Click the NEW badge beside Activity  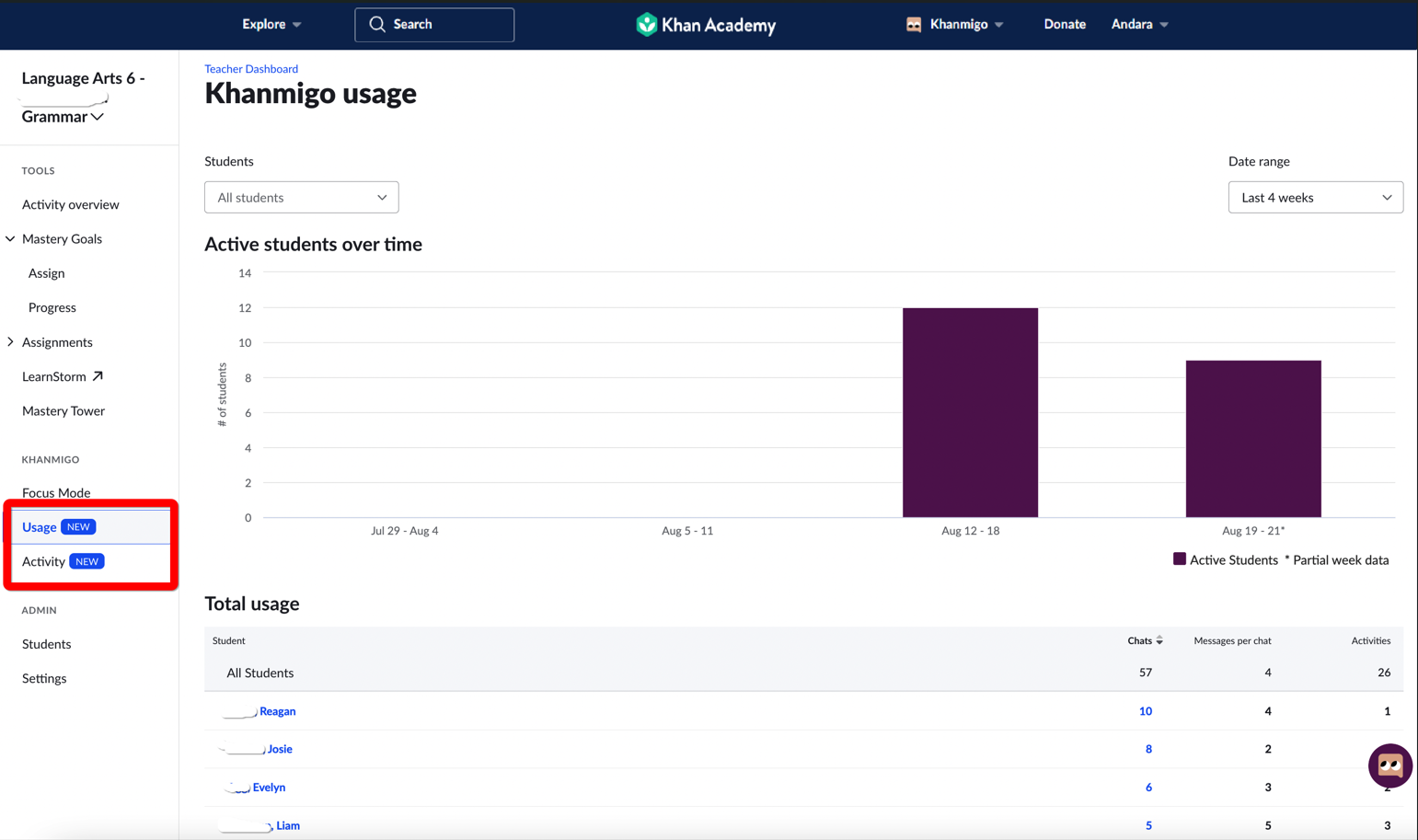coord(86,561)
